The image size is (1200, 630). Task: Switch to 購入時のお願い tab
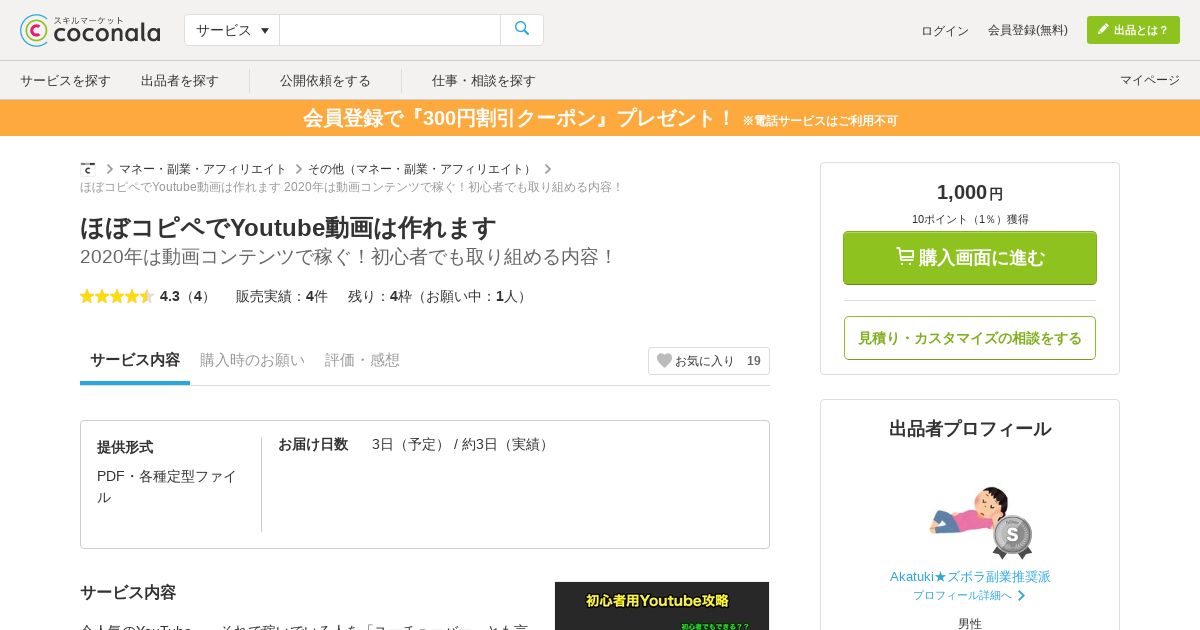pos(252,360)
